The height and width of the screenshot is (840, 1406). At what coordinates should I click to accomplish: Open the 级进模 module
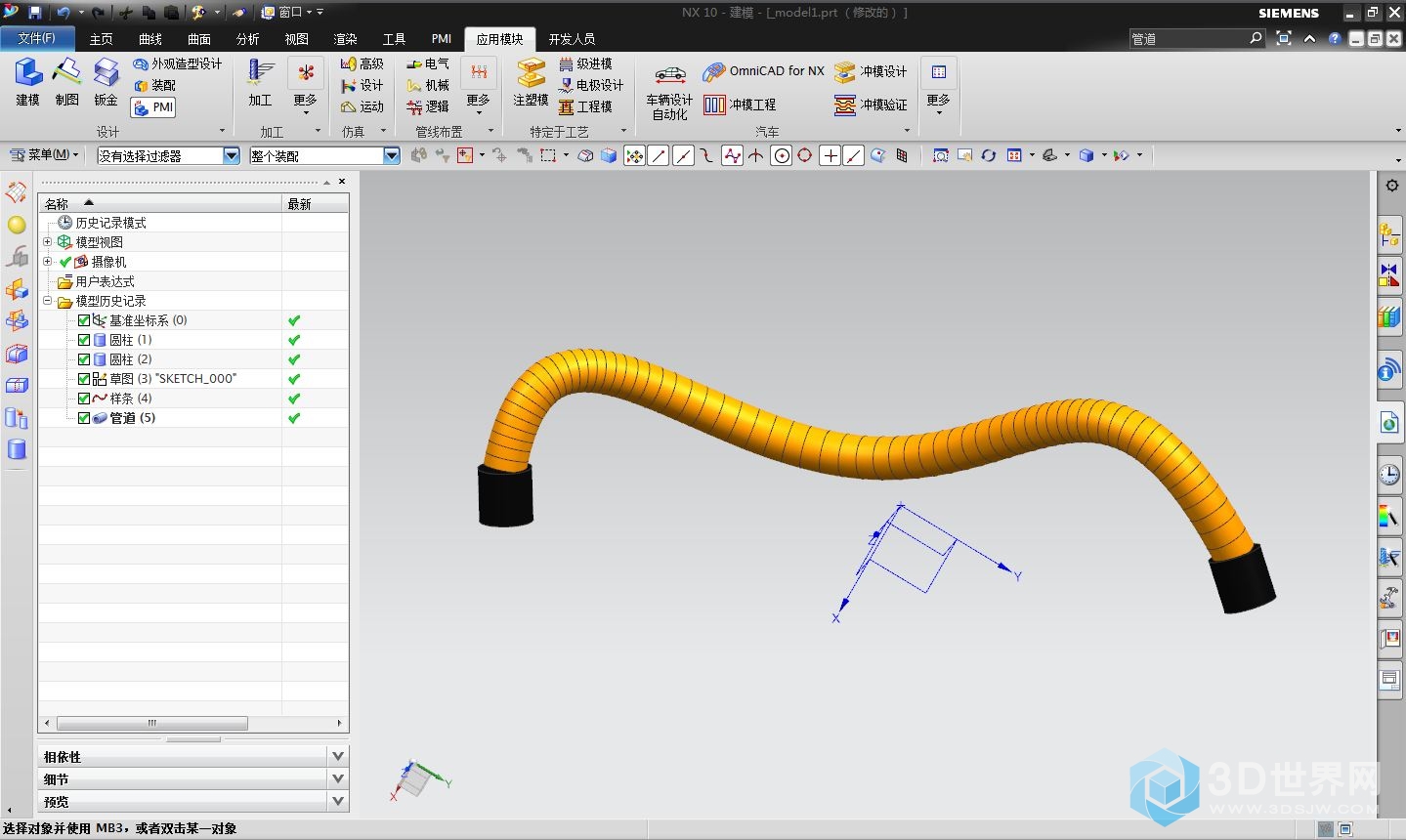tap(585, 63)
